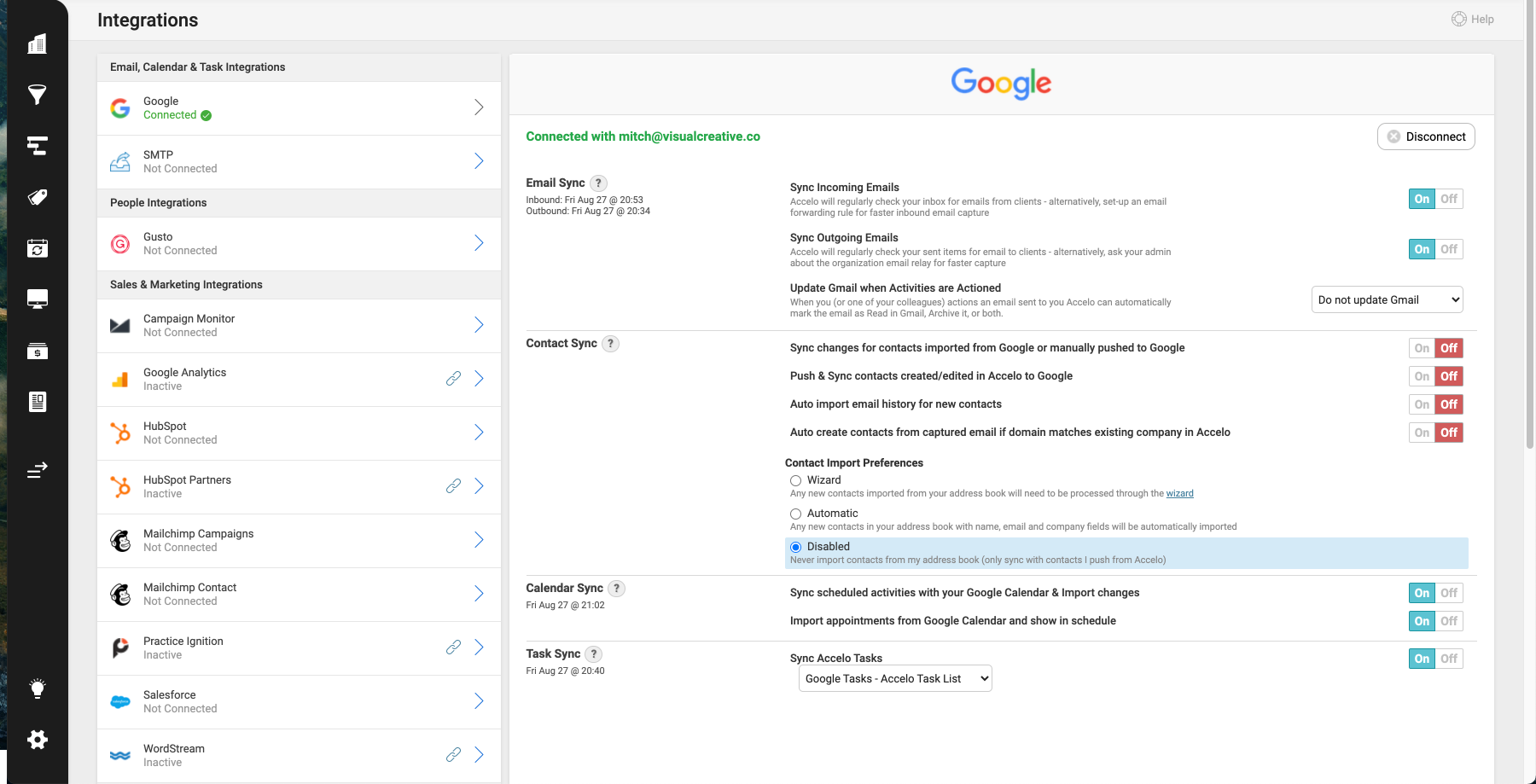Click the Google logo banner
The image size is (1536, 784).
click(x=1001, y=83)
